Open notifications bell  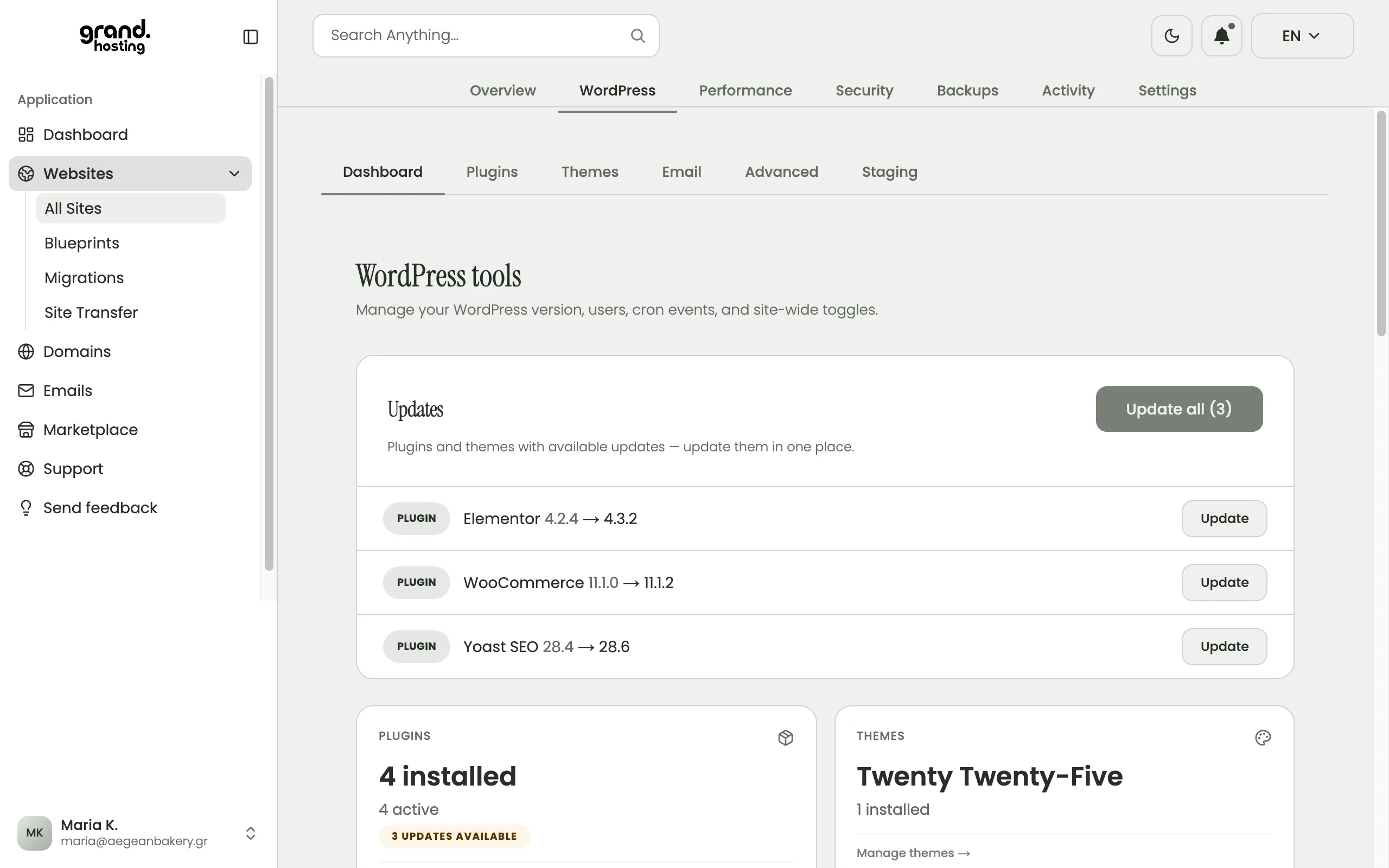pos(1221,36)
